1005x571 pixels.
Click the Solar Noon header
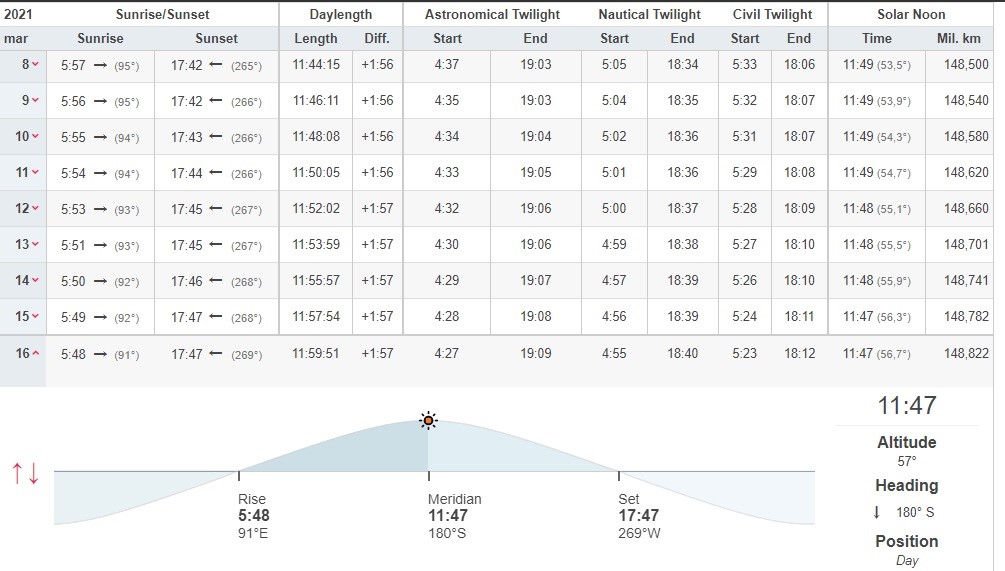click(911, 14)
